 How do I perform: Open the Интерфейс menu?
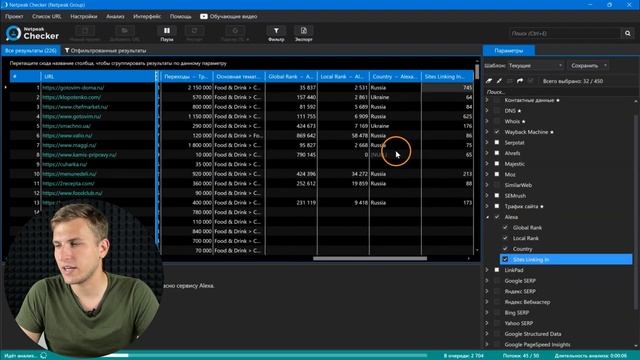point(147,16)
